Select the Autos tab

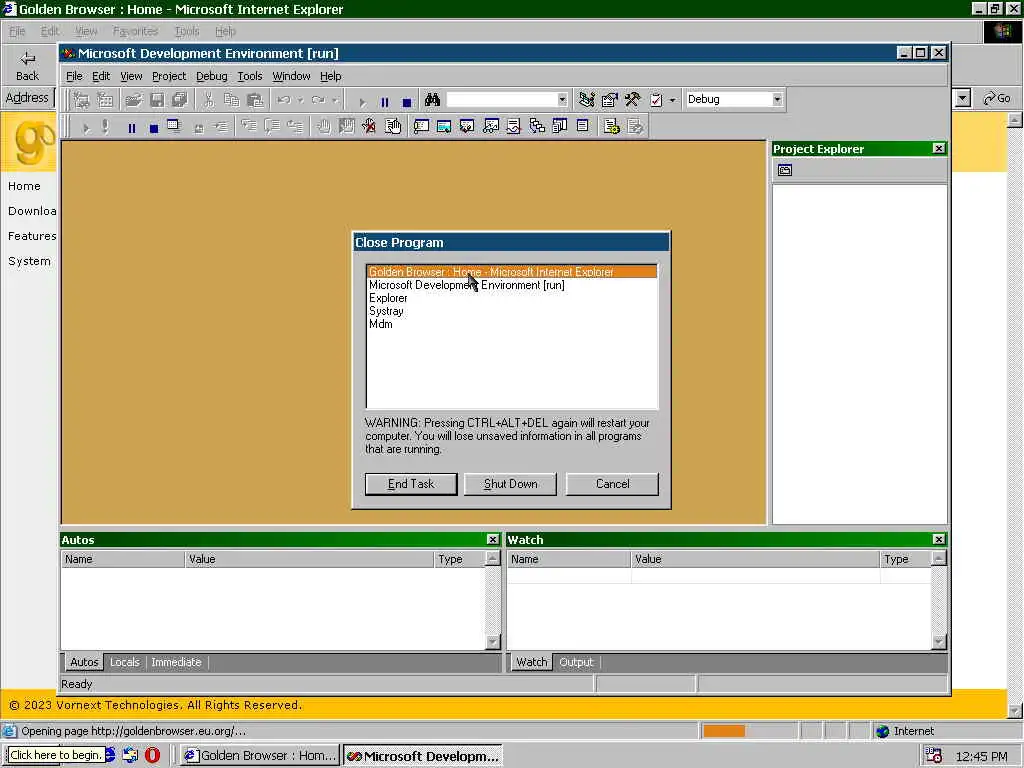click(84, 662)
